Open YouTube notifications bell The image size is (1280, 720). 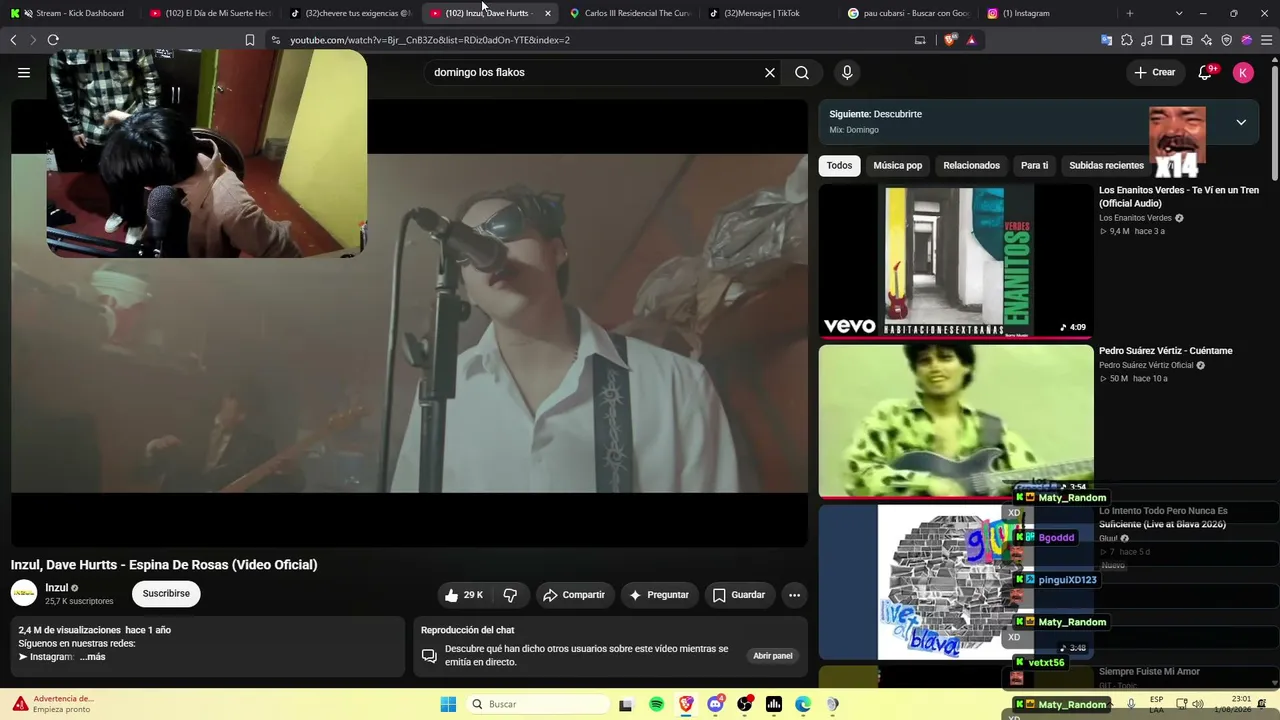tap(1205, 72)
